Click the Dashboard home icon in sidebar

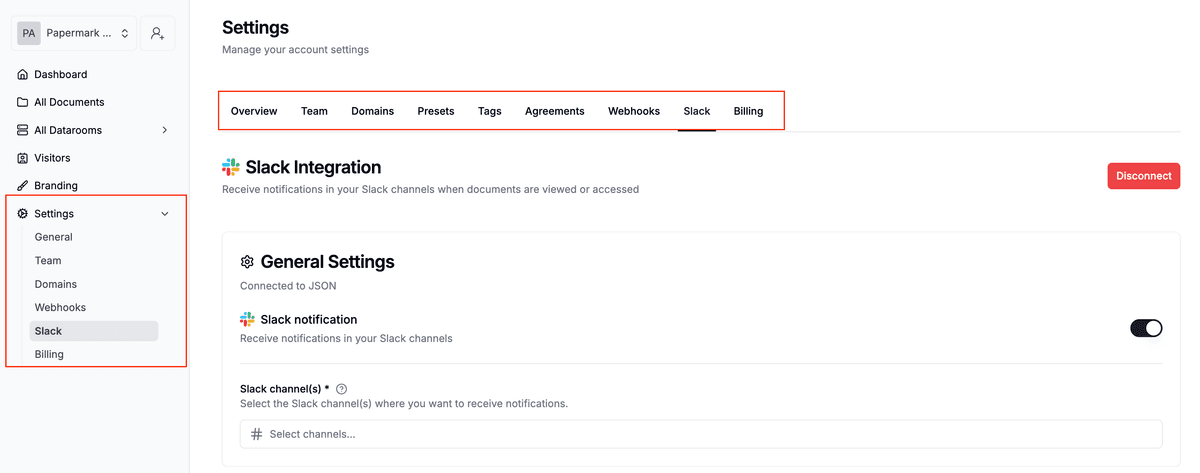pos(23,74)
